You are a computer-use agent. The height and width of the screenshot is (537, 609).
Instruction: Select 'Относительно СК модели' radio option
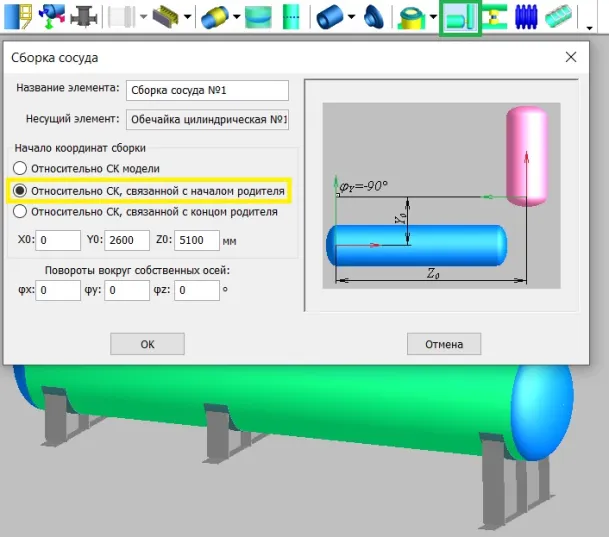pos(18,168)
